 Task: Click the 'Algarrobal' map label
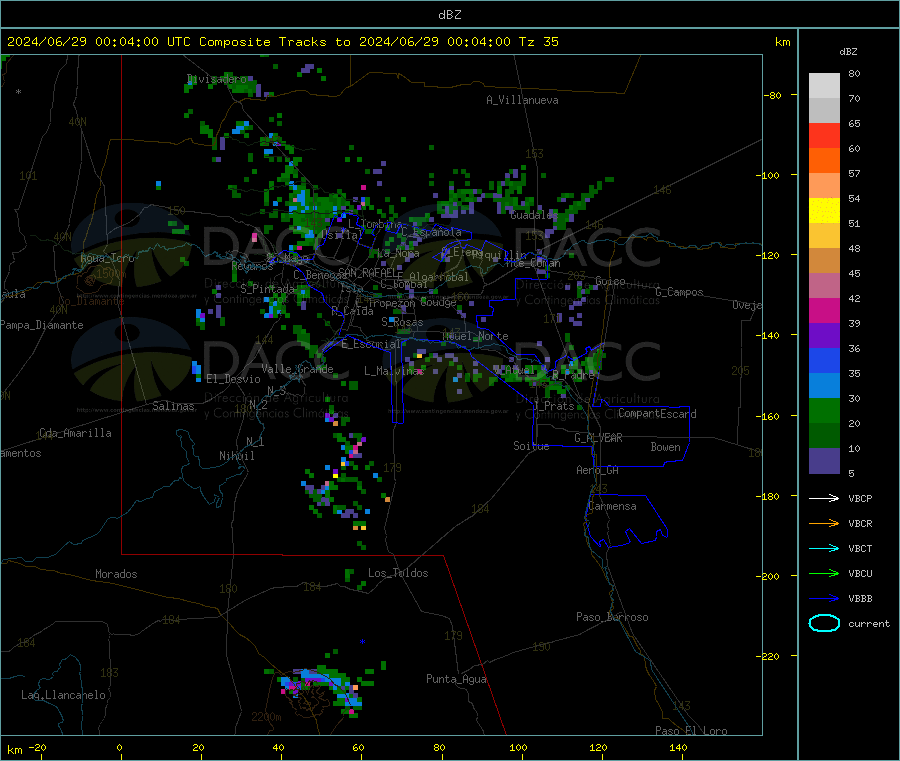pyautogui.click(x=439, y=278)
